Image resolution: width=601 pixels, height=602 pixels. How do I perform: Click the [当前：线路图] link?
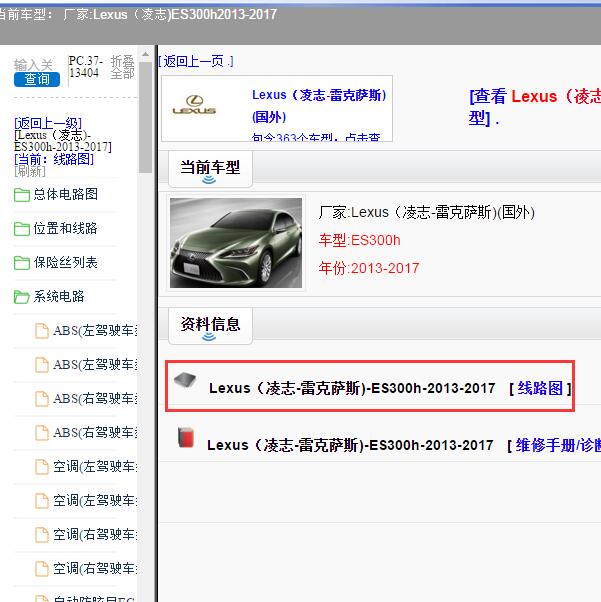pyautogui.click(x=54, y=159)
